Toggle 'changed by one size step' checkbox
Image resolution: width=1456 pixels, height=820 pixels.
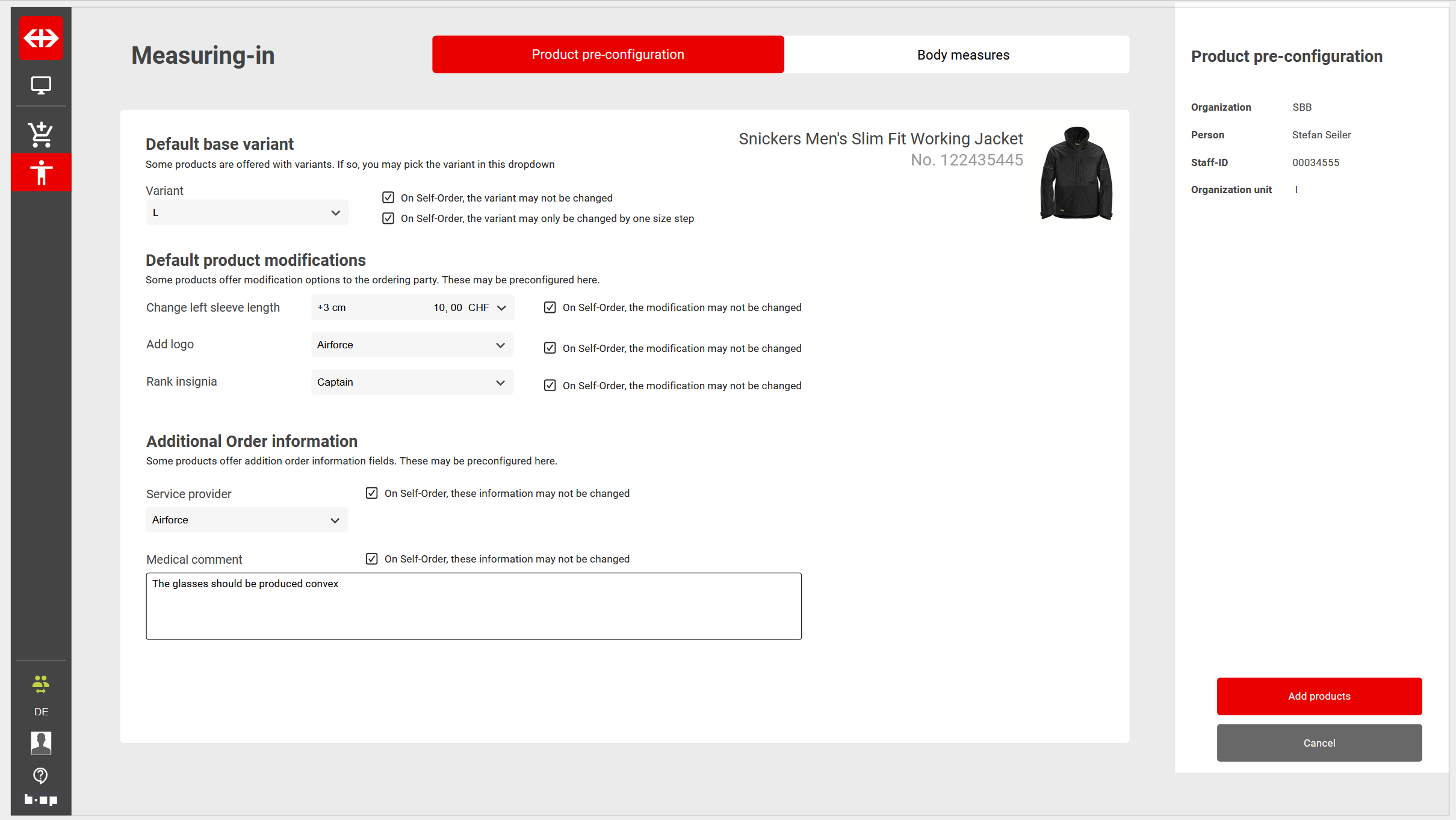tap(388, 218)
